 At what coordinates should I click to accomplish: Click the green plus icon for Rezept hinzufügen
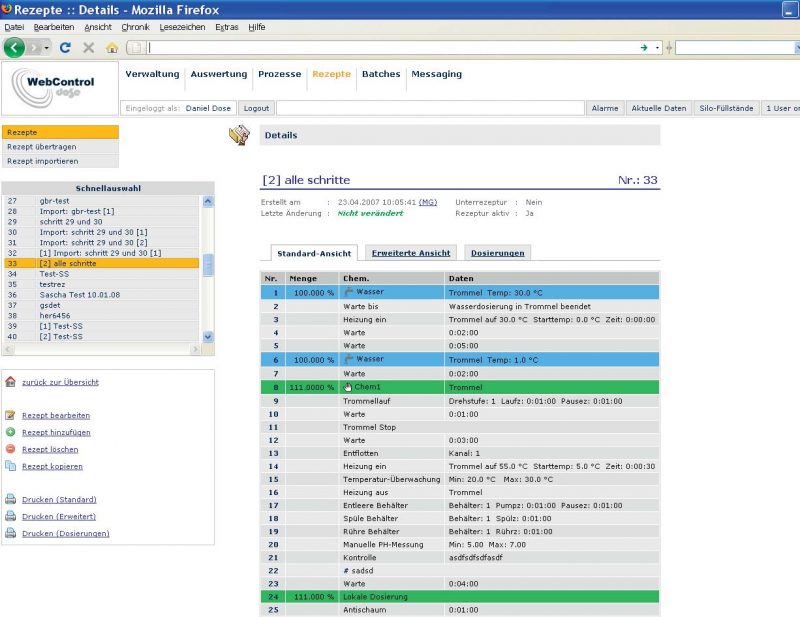pos(11,432)
